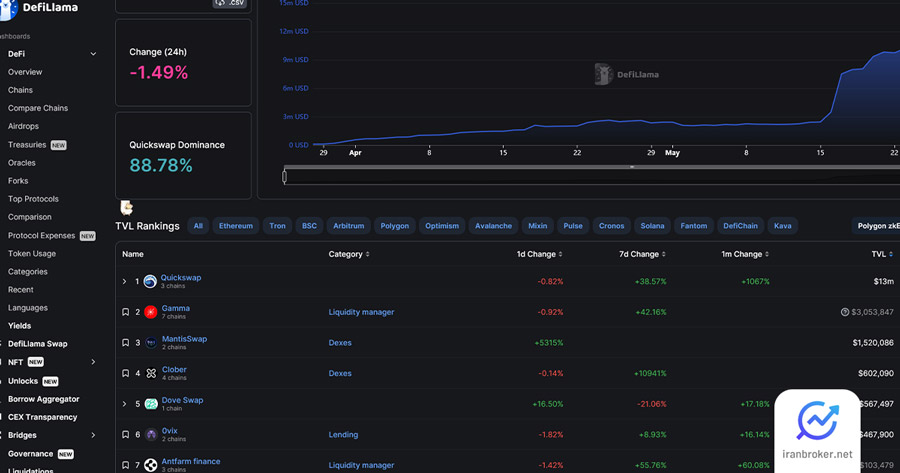Screen dimensions: 900x473
Task: Collapse the DeFi sidebar section
Action: tap(93, 54)
